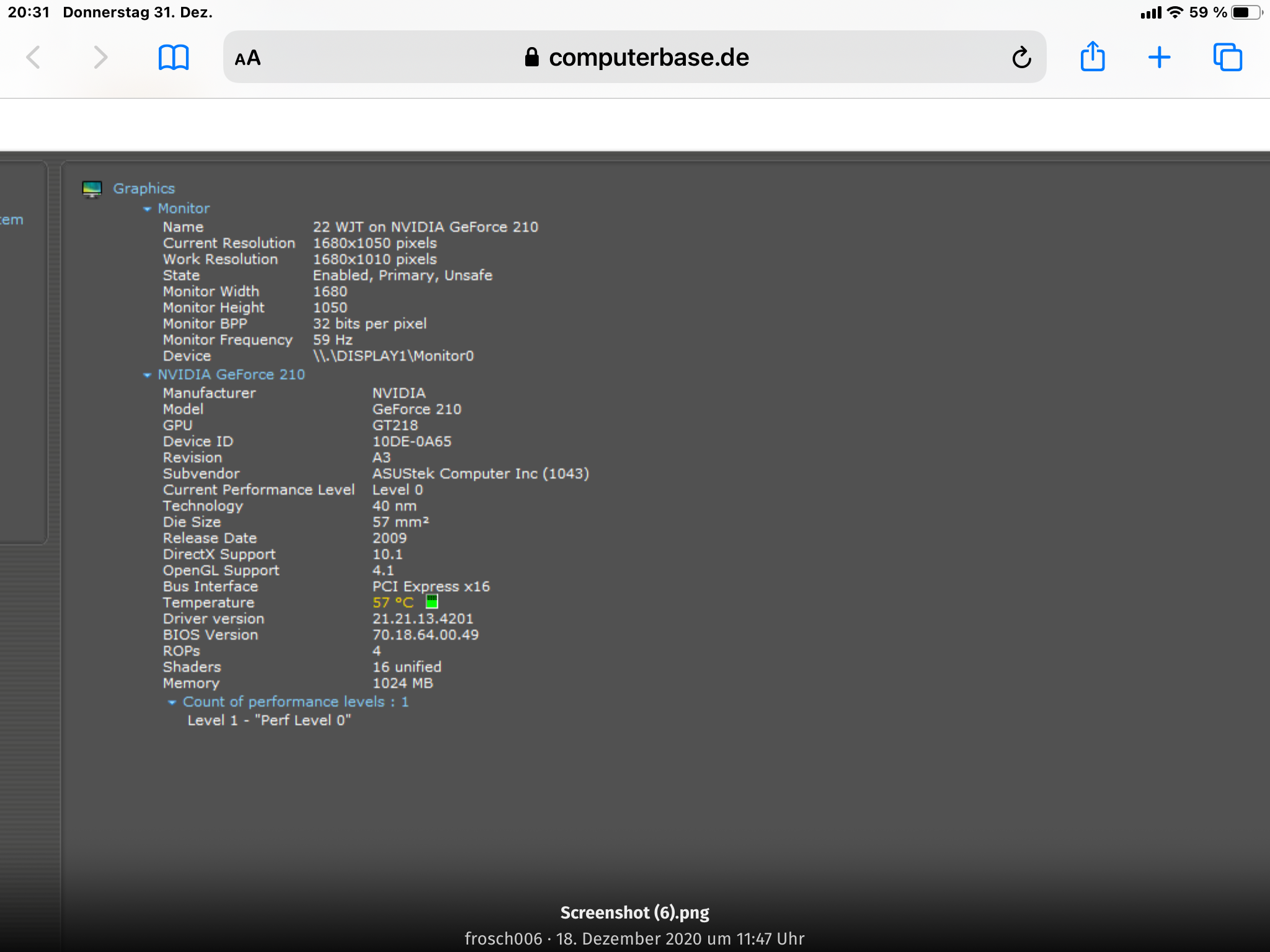Collapse the NVIDIA GeForce 210 section

pyautogui.click(x=147, y=375)
